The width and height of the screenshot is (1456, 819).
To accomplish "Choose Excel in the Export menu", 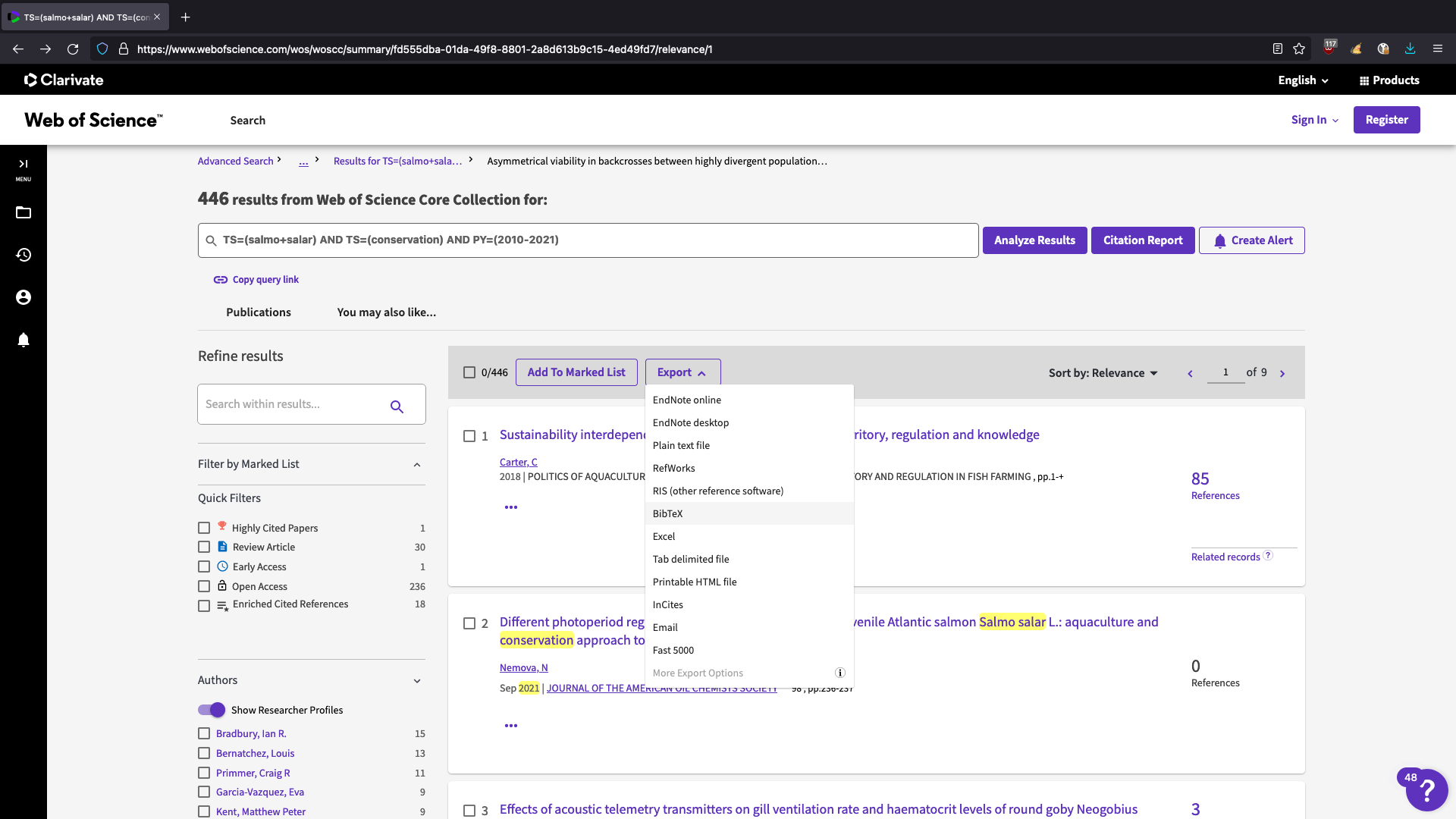I will pyautogui.click(x=664, y=536).
